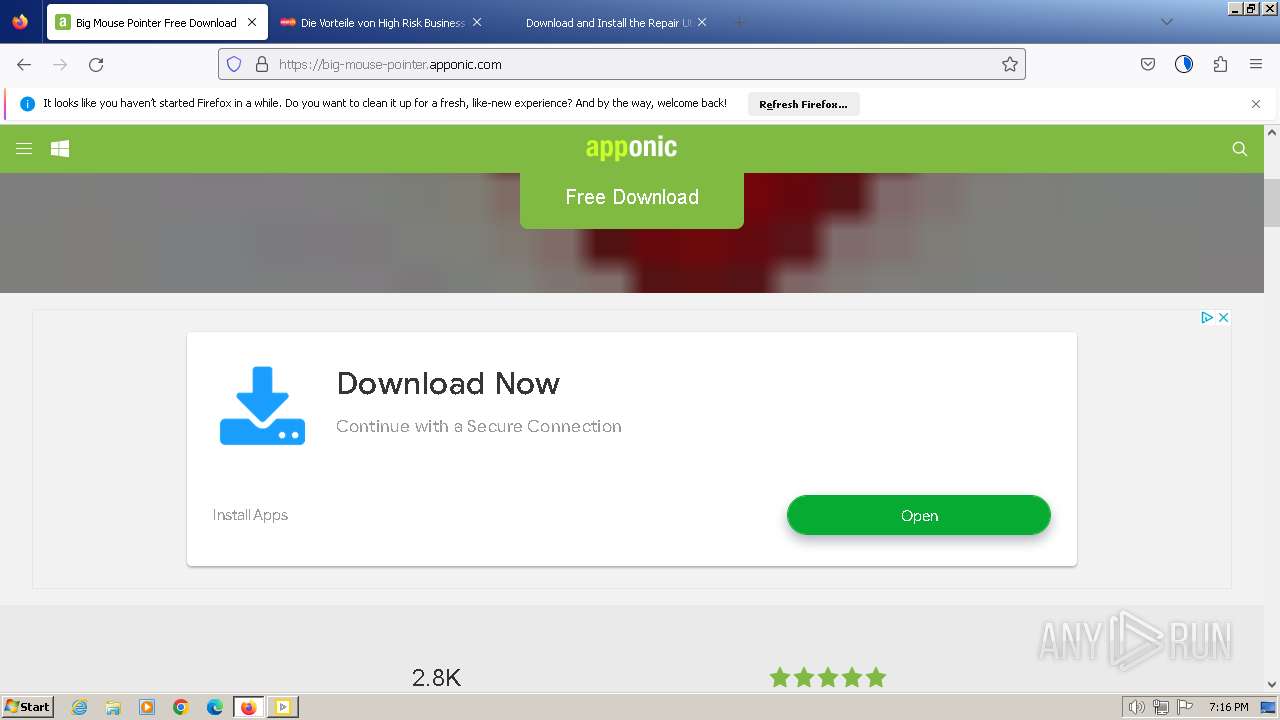Open Windows Media Player from taskbar
This screenshot has width=1280, height=720.
pyautogui.click(x=147, y=707)
